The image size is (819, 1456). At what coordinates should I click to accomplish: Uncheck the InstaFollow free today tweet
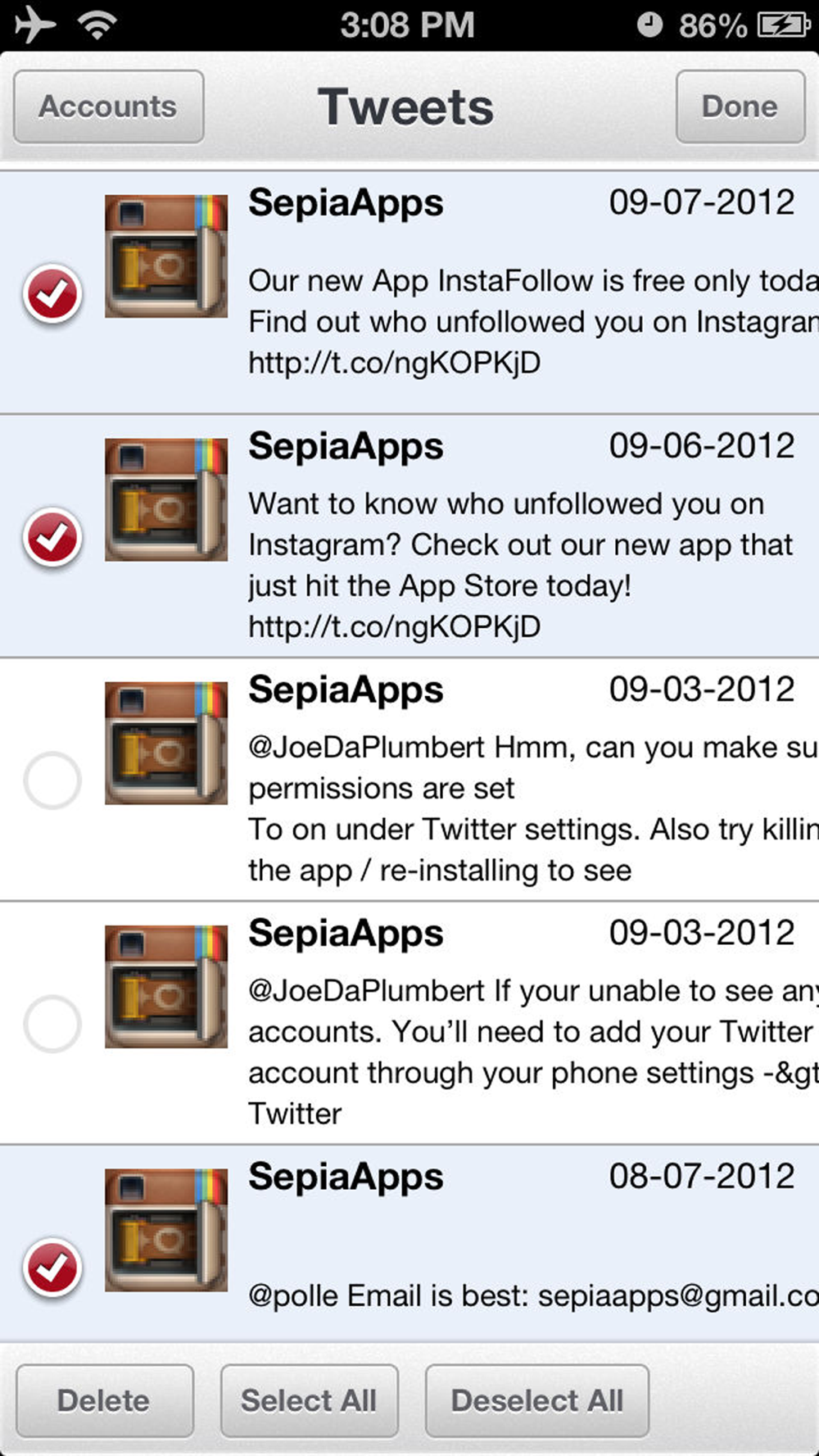(x=52, y=294)
